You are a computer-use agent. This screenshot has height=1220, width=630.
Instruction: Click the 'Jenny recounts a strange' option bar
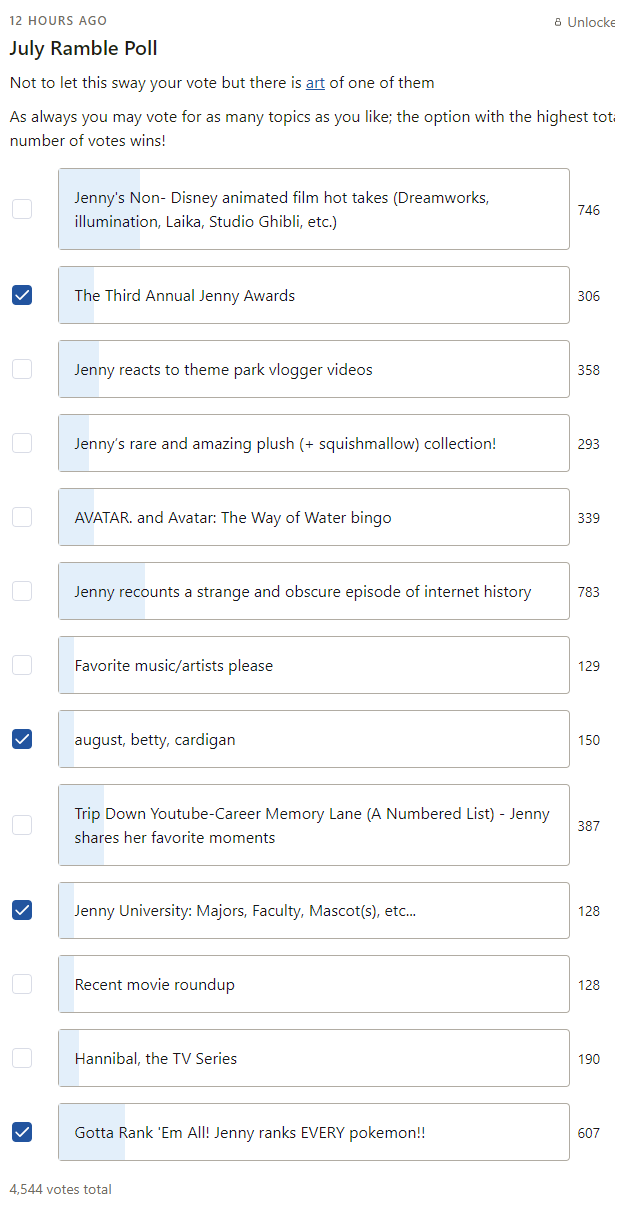[313, 591]
